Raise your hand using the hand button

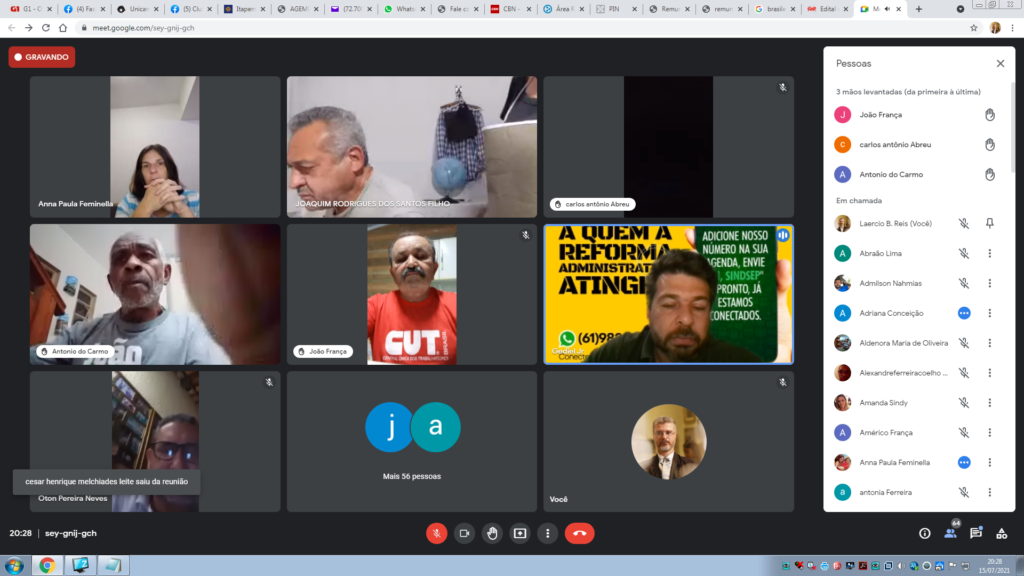[492, 533]
